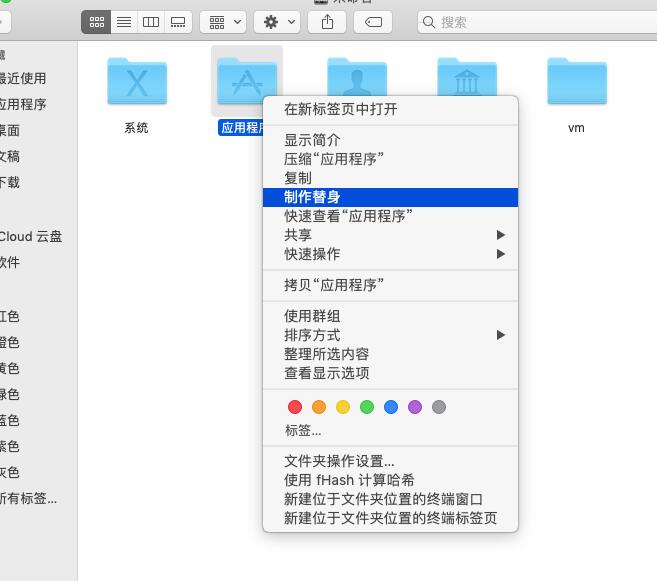Viewport: 657px width, 581px height.
Task: Select the vm folder
Action: point(577,81)
